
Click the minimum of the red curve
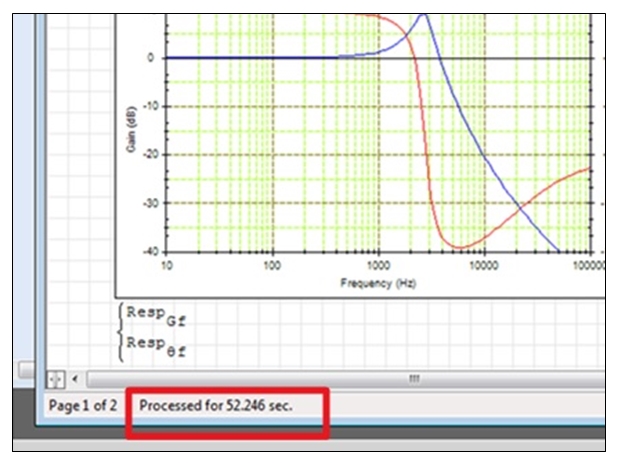[458, 247]
